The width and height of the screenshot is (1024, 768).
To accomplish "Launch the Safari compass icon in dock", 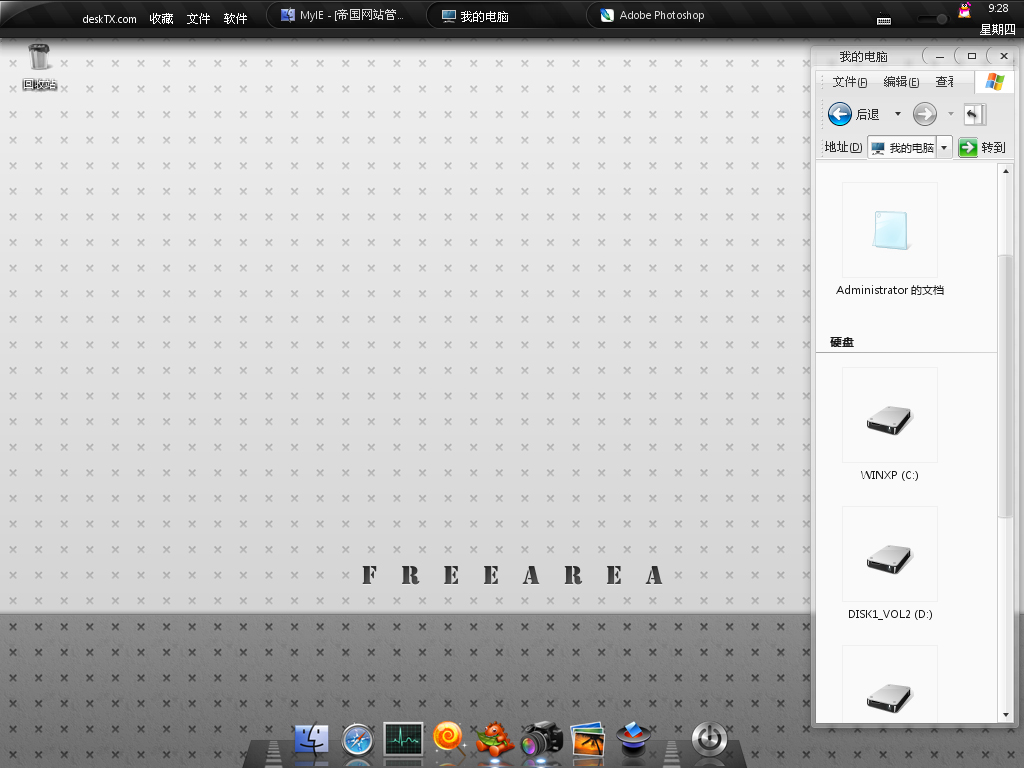I will tap(357, 740).
